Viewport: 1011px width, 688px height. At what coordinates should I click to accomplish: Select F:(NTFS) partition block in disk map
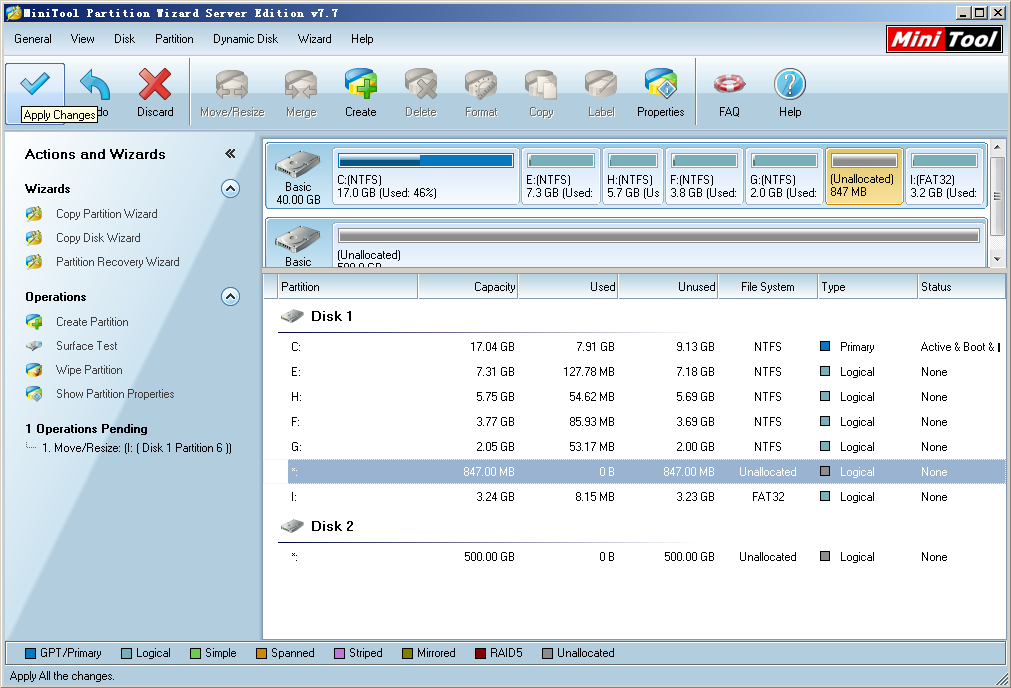[704, 176]
